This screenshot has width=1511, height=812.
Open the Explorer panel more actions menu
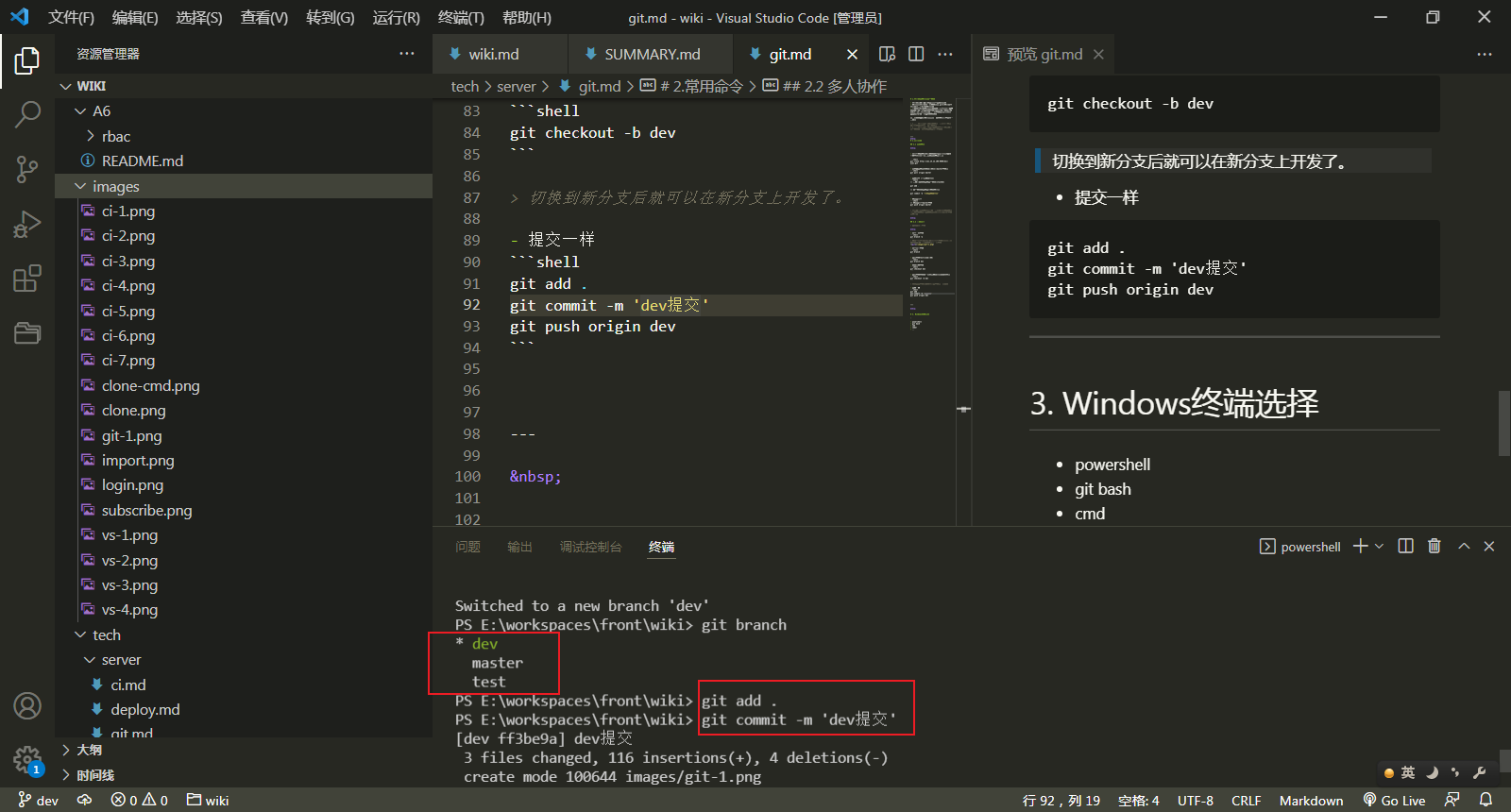tap(407, 54)
